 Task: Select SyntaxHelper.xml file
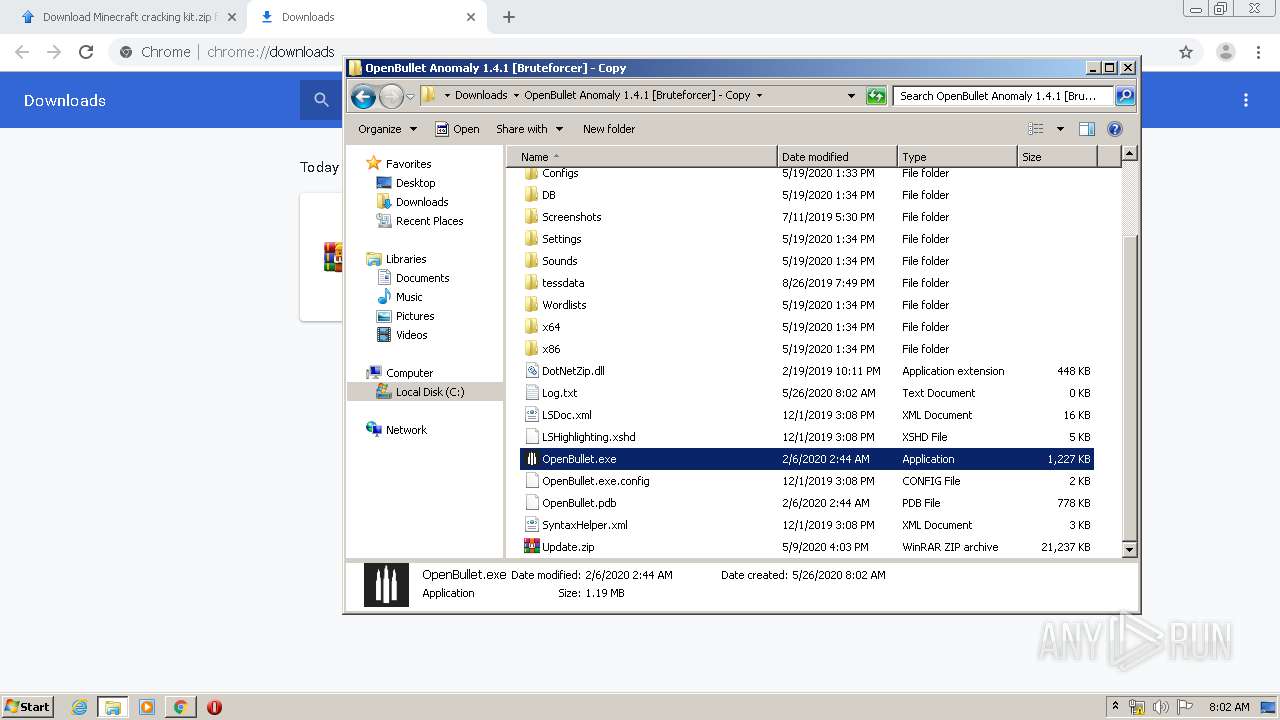click(x=807, y=525)
